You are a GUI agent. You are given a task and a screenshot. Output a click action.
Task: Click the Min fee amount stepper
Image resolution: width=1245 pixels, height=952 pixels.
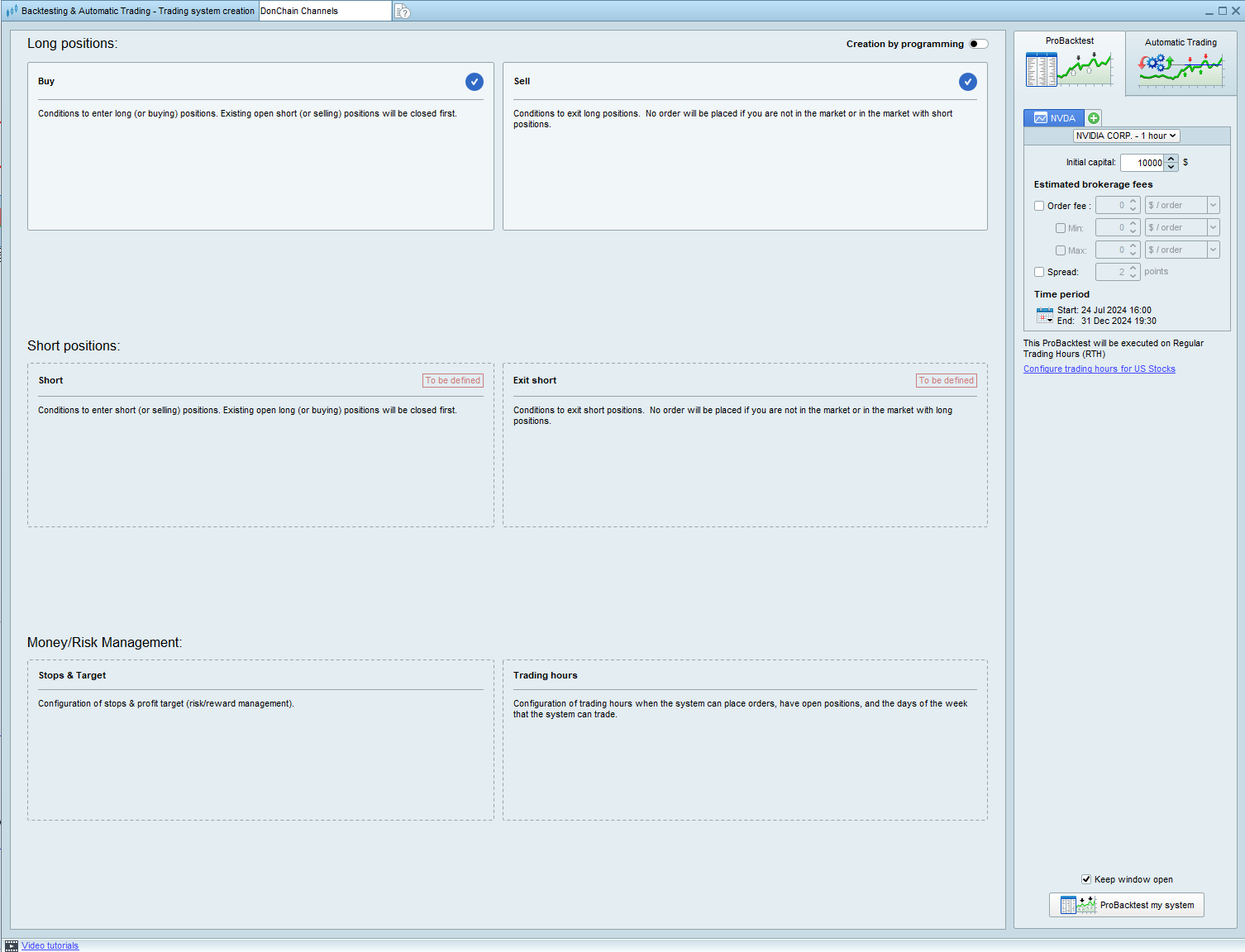click(x=1133, y=227)
